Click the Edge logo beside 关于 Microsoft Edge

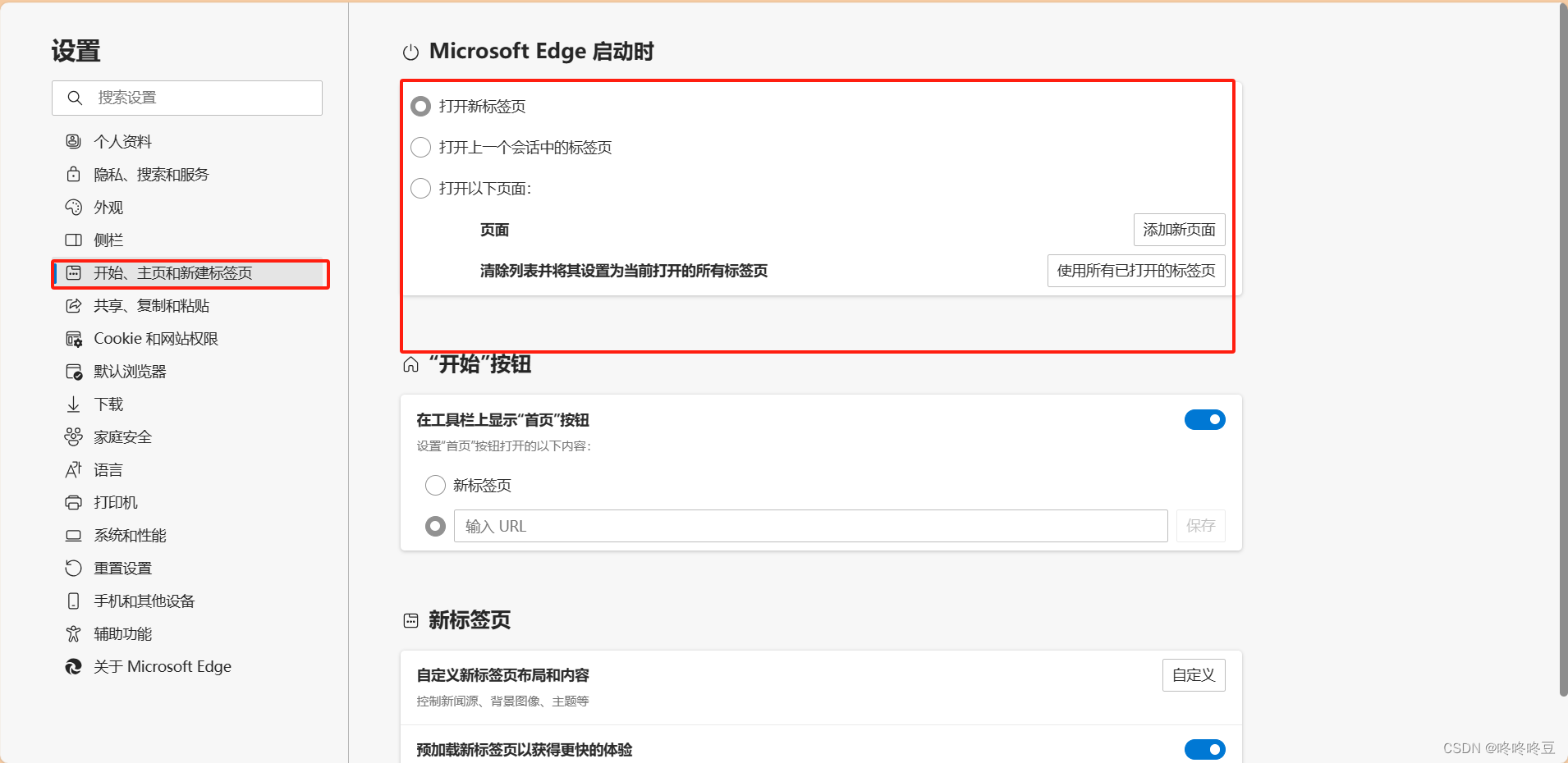click(x=73, y=666)
